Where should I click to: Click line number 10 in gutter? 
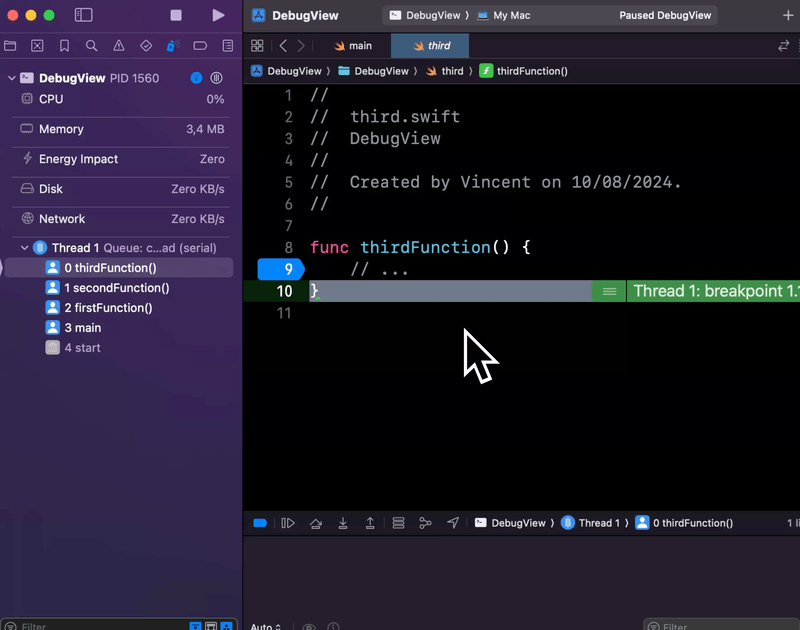(284, 291)
